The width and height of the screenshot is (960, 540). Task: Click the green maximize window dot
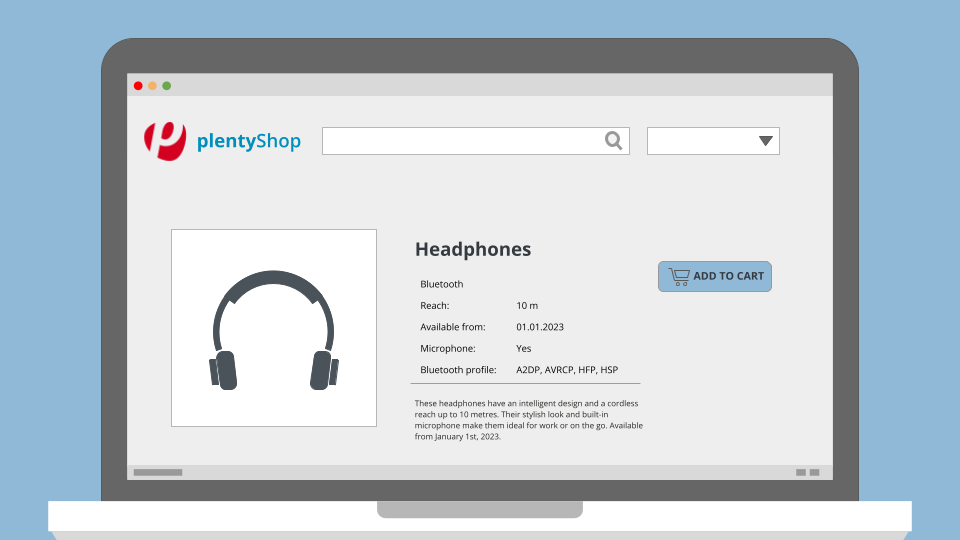coord(166,86)
